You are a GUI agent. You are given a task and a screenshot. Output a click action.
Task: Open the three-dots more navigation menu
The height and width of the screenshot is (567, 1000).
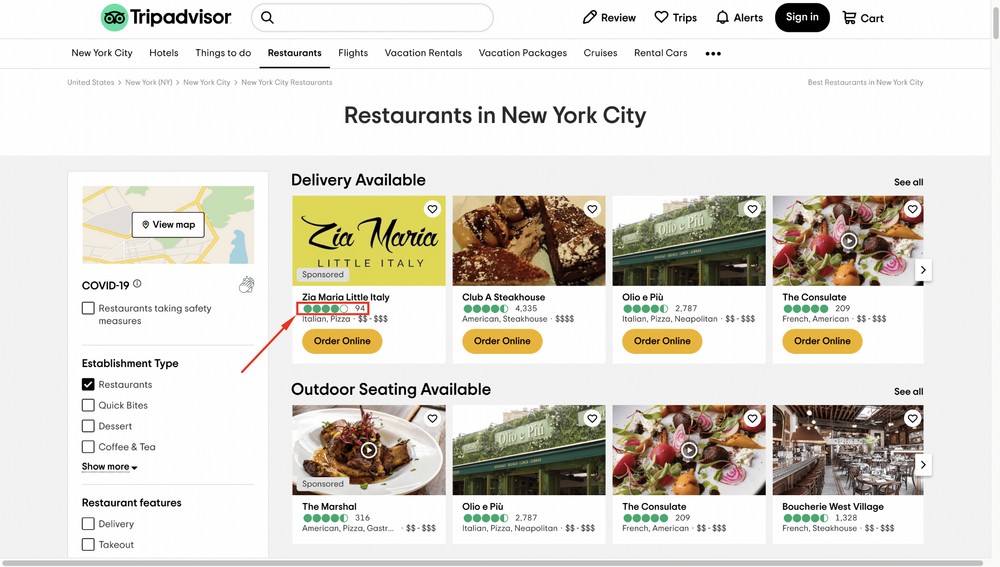(x=713, y=54)
